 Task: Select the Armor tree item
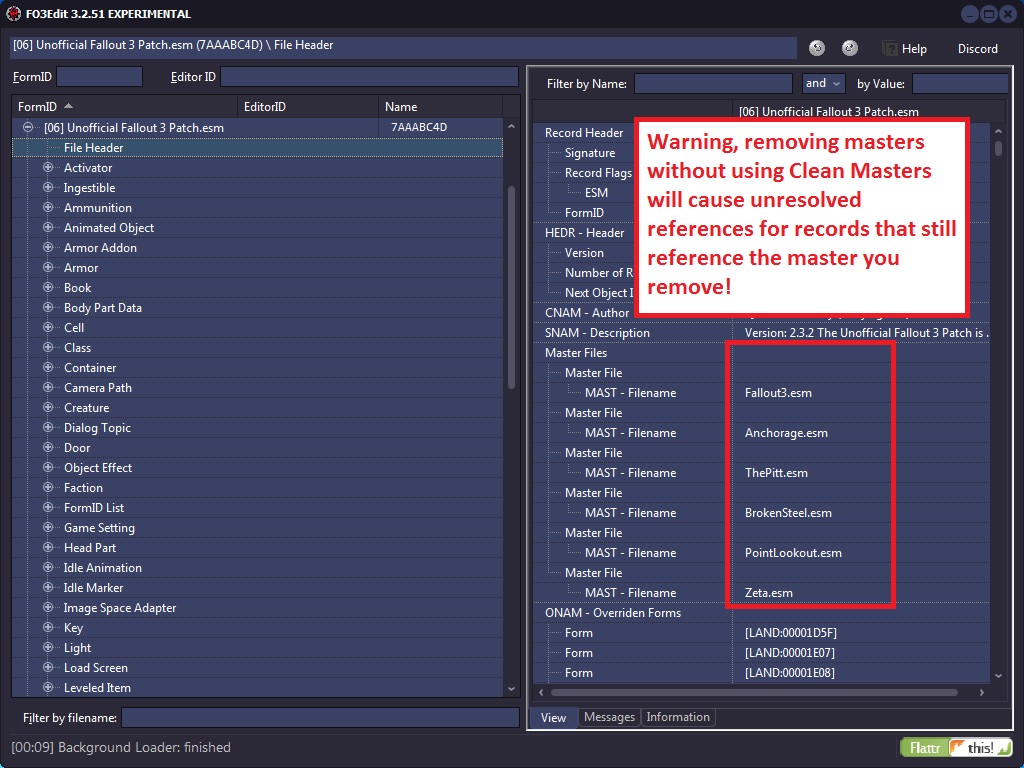click(x=81, y=268)
